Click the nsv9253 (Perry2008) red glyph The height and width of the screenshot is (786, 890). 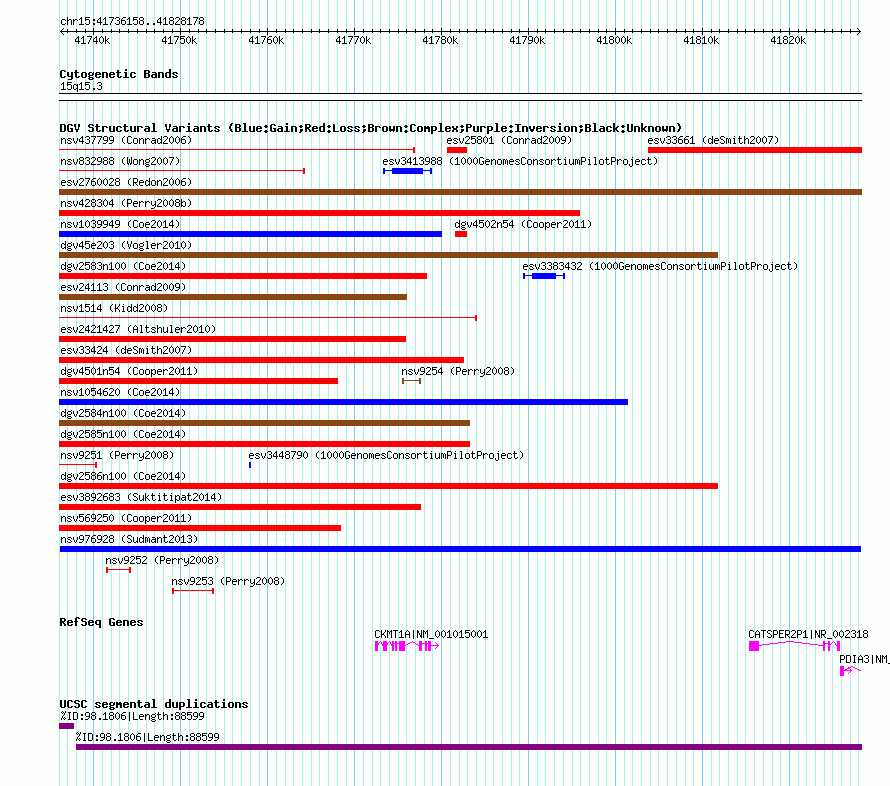pos(193,591)
